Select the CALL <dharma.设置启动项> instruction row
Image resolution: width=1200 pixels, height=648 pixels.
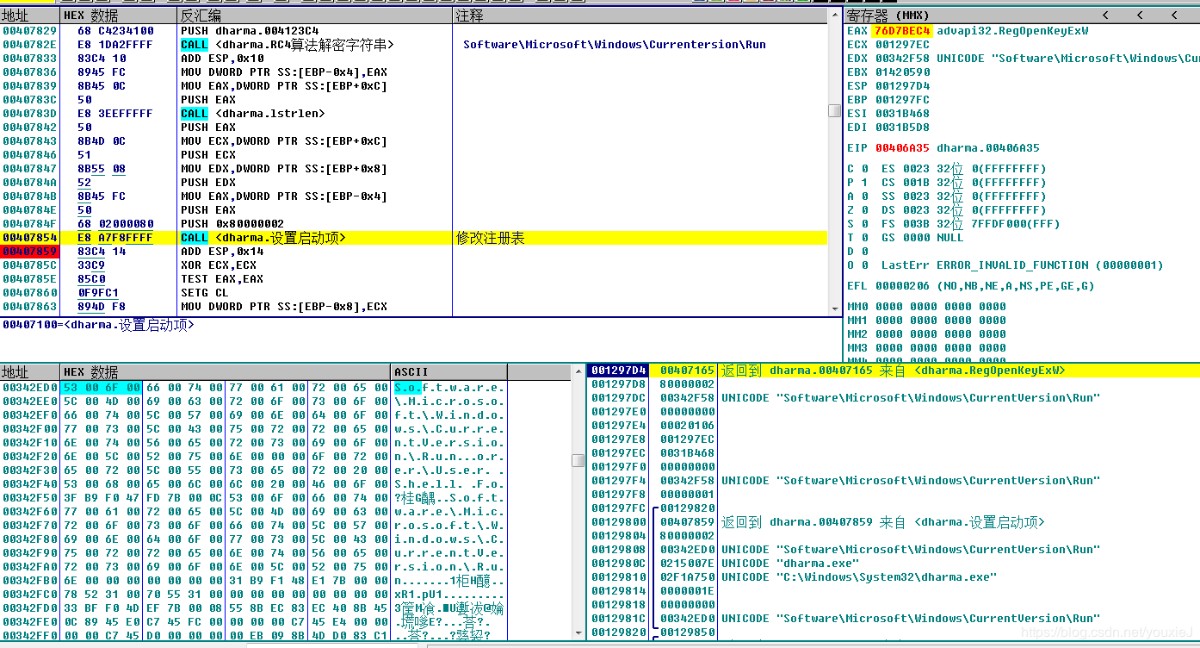[x=414, y=238]
